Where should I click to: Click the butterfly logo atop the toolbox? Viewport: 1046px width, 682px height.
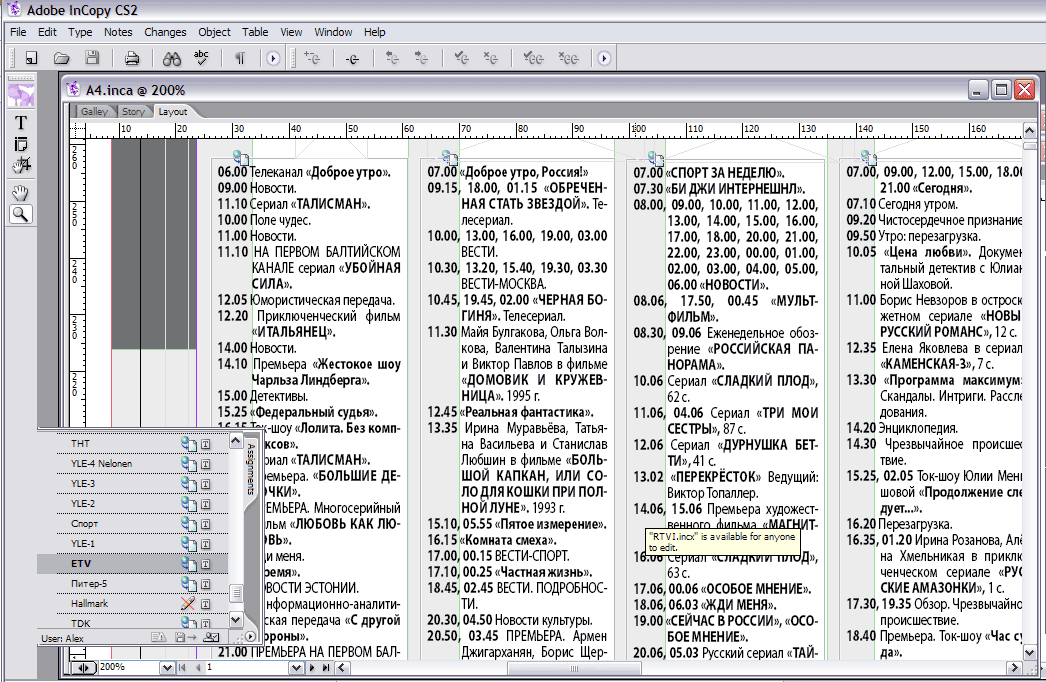pos(21,95)
